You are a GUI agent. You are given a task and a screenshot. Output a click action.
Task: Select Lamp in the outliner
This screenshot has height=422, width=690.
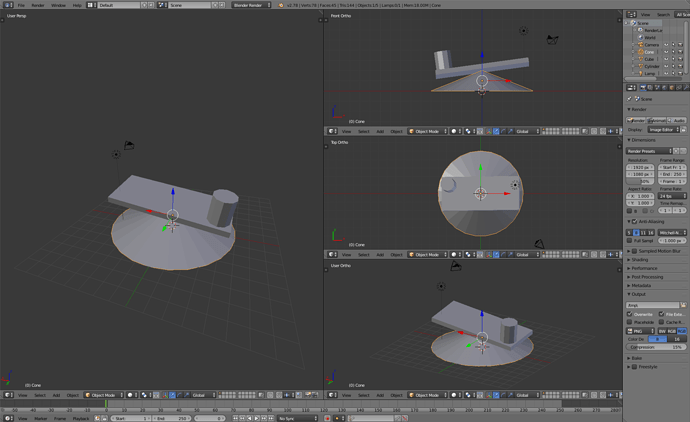point(650,73)
